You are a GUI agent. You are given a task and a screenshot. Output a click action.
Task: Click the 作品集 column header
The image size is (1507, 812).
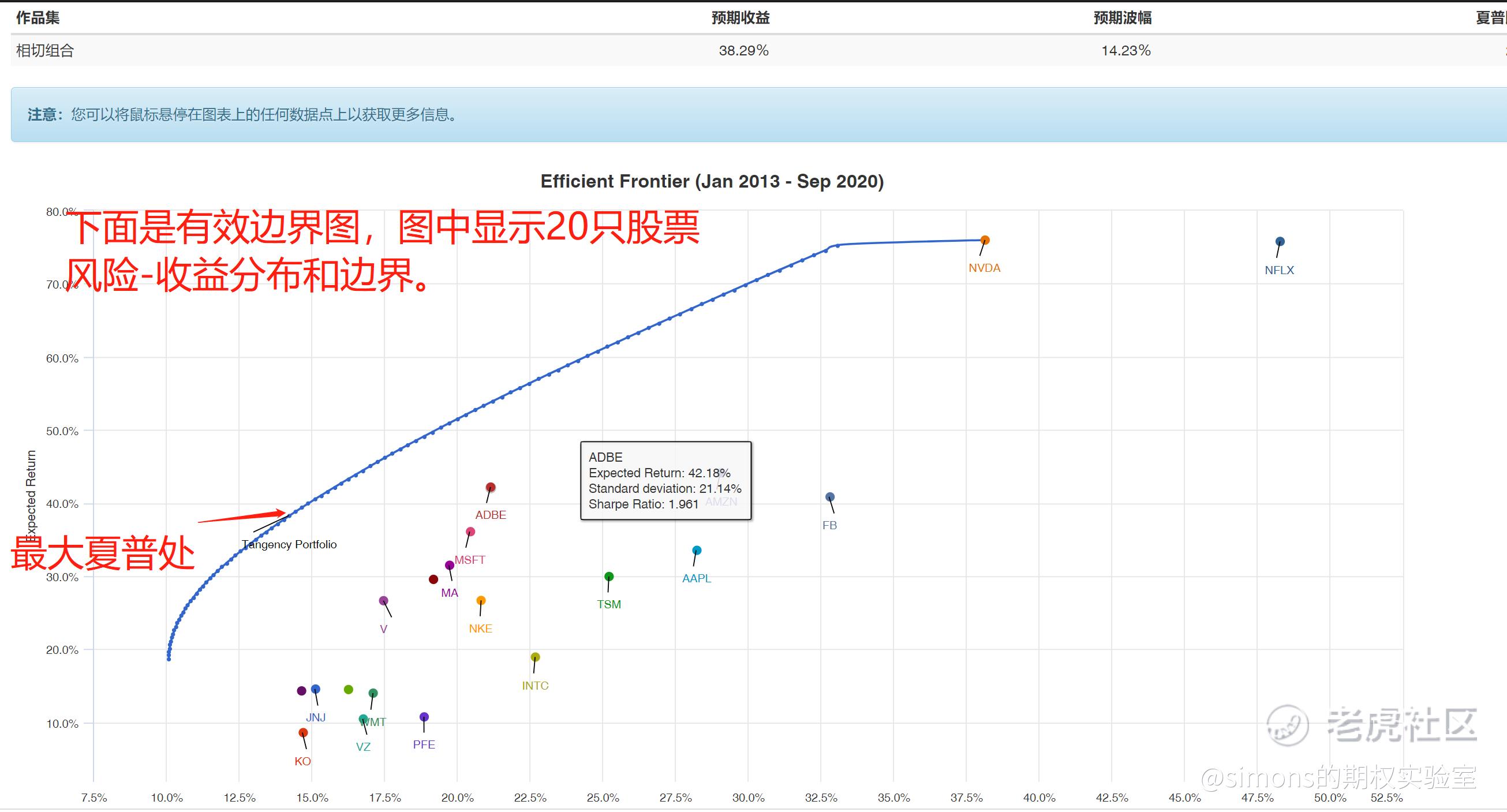click(38, 17)
